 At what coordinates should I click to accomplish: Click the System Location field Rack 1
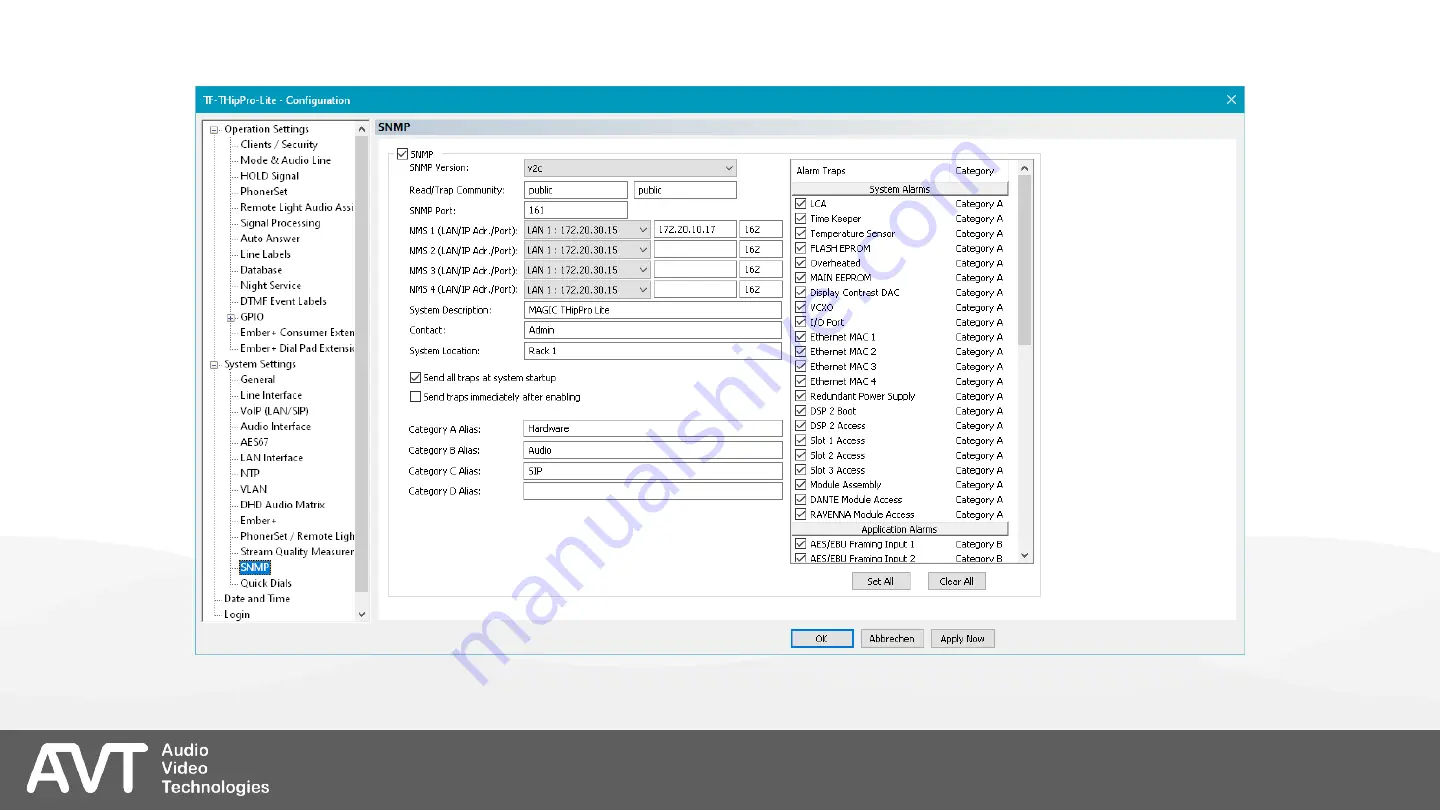[653, 351]
